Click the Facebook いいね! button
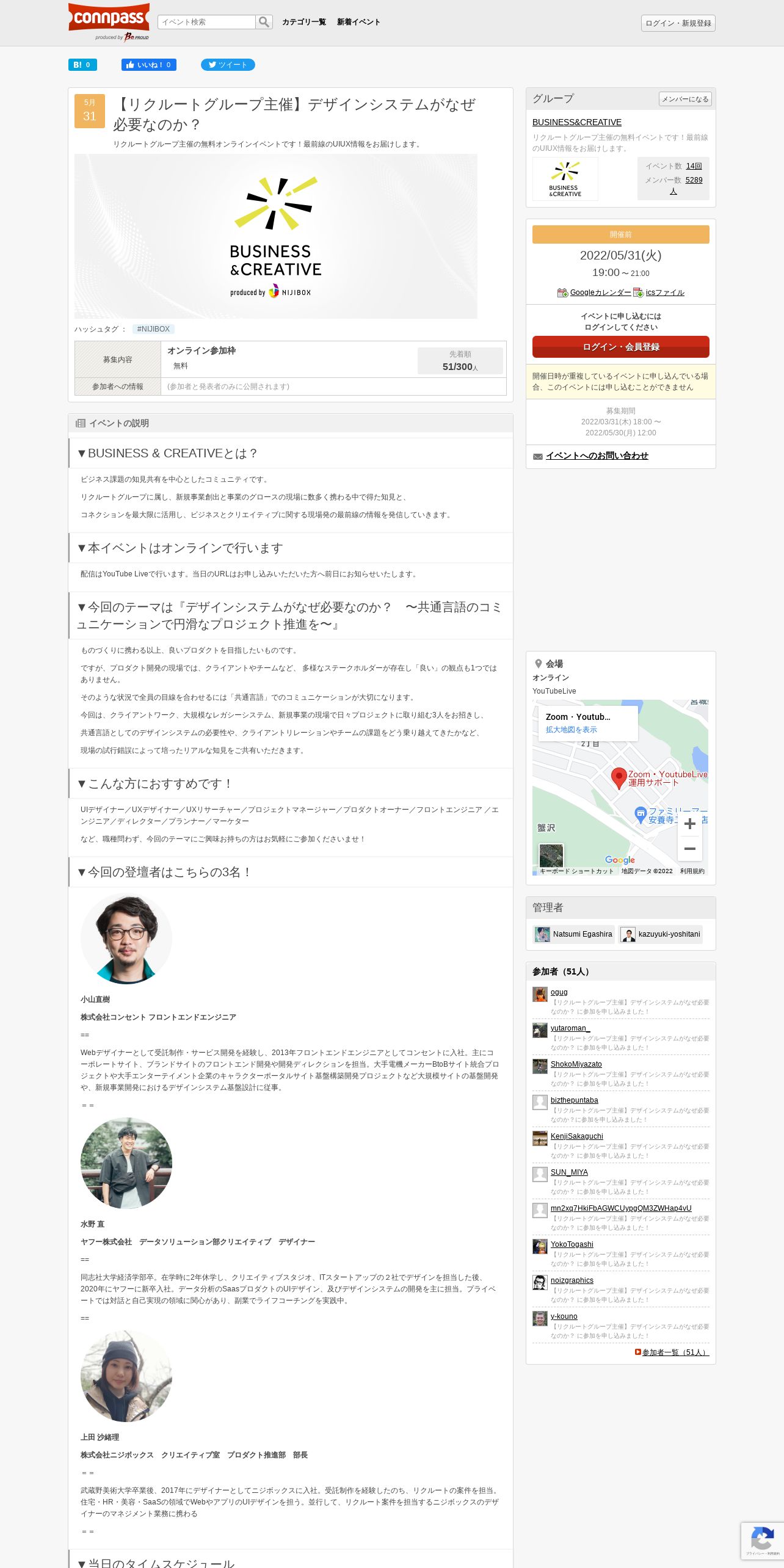 [149, 65]
